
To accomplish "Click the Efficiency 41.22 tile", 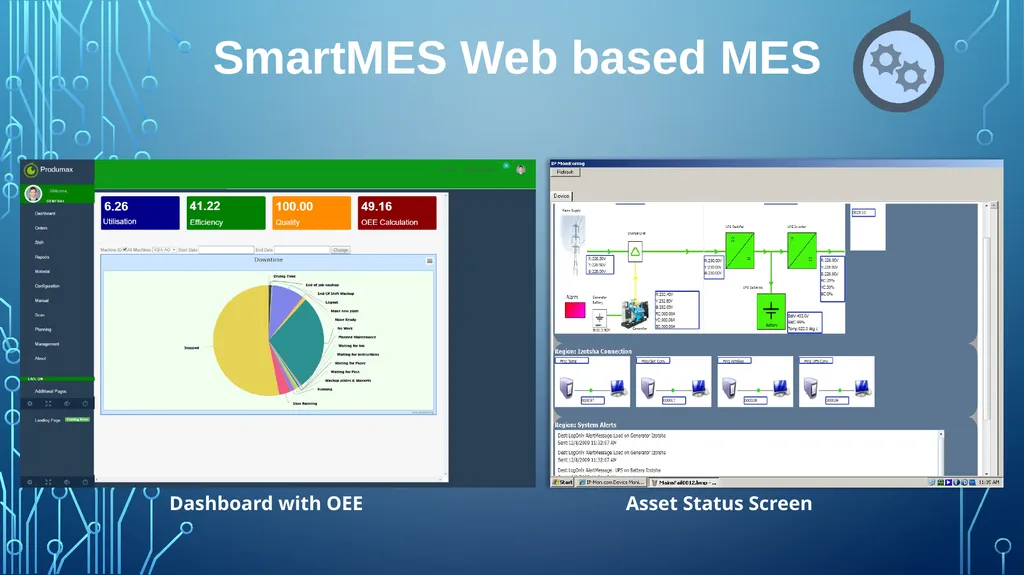I will (x=226, y=213).
